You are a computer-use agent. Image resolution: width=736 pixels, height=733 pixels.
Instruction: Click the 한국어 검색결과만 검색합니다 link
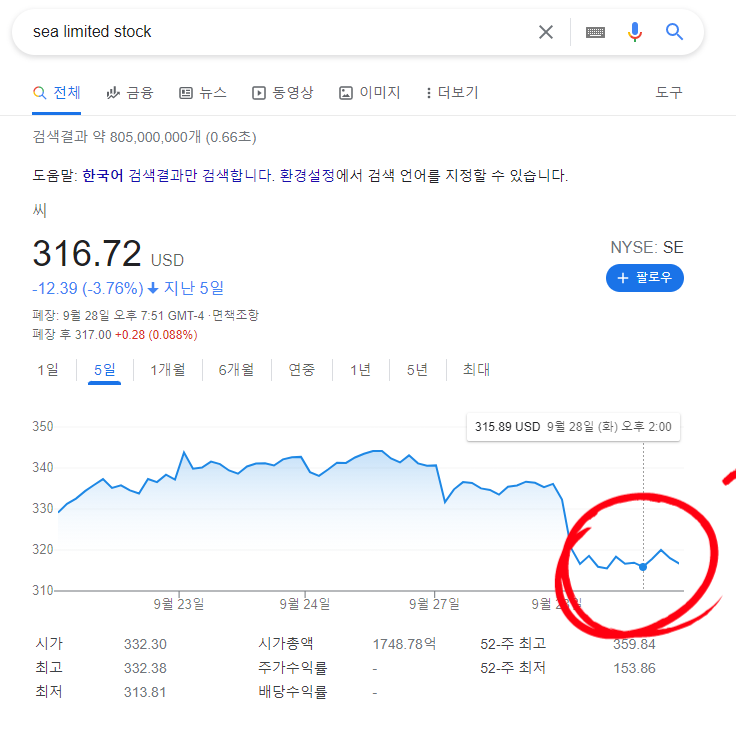[x=177, y=176]
